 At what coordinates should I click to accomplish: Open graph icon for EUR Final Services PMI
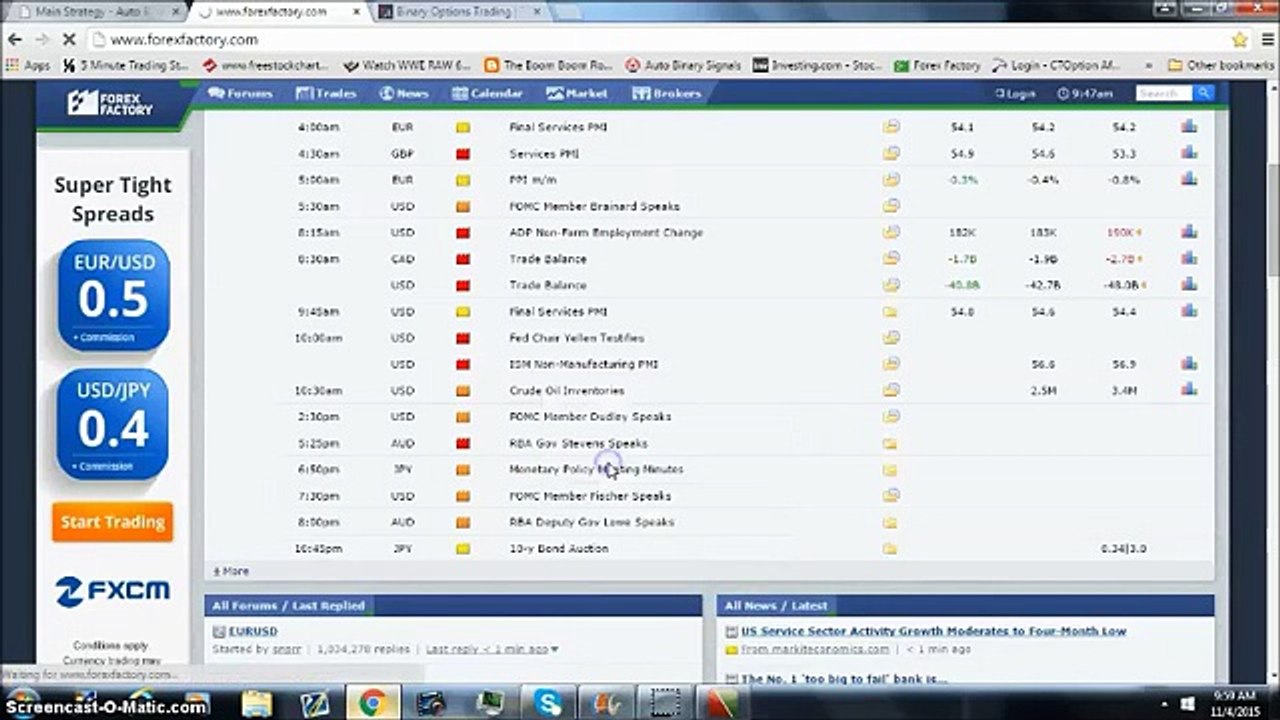pos(1188,127)
